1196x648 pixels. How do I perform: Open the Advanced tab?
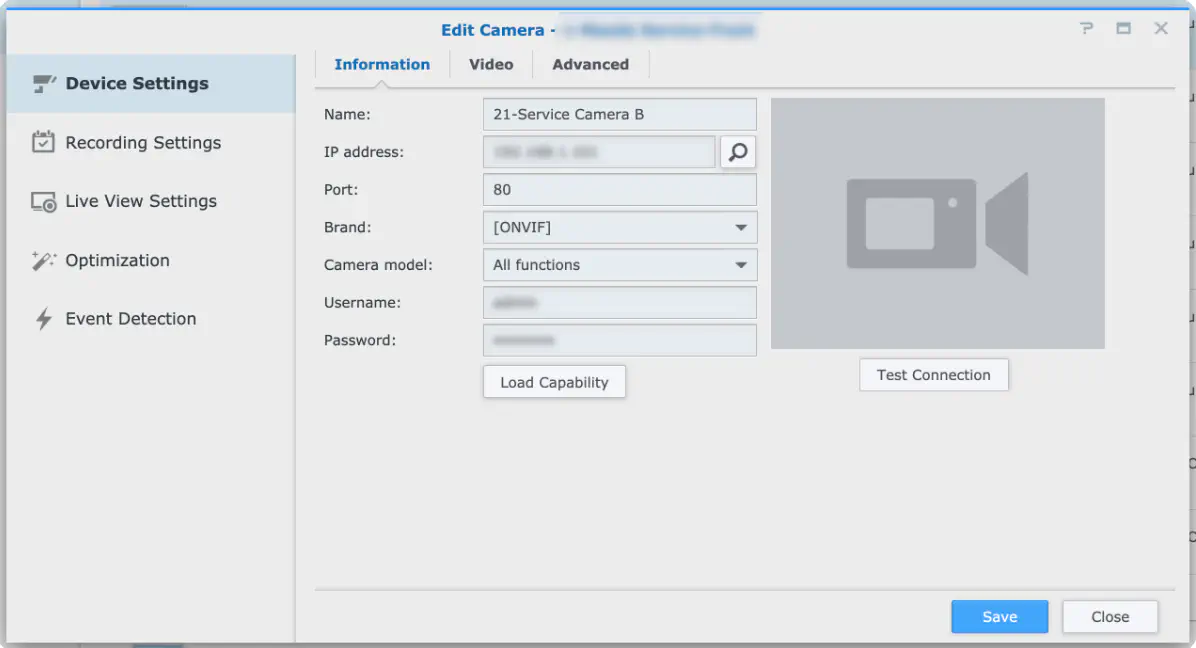[x=590, y=65]
